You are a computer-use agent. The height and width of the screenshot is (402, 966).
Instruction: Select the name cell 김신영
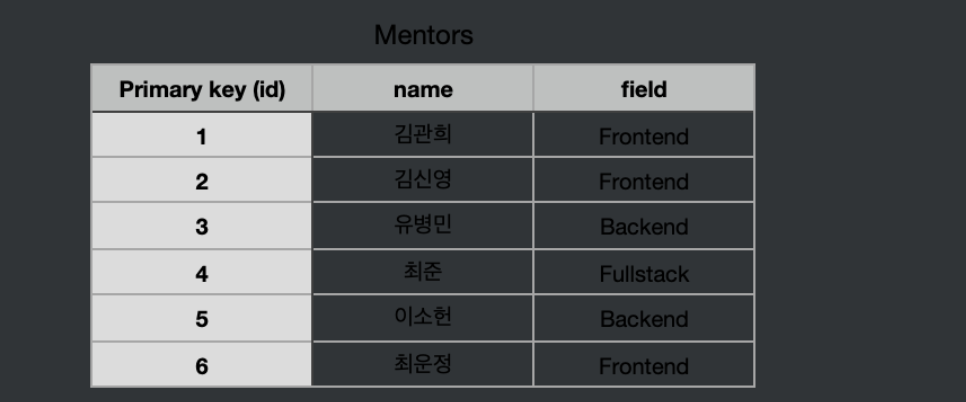(423, 180)
